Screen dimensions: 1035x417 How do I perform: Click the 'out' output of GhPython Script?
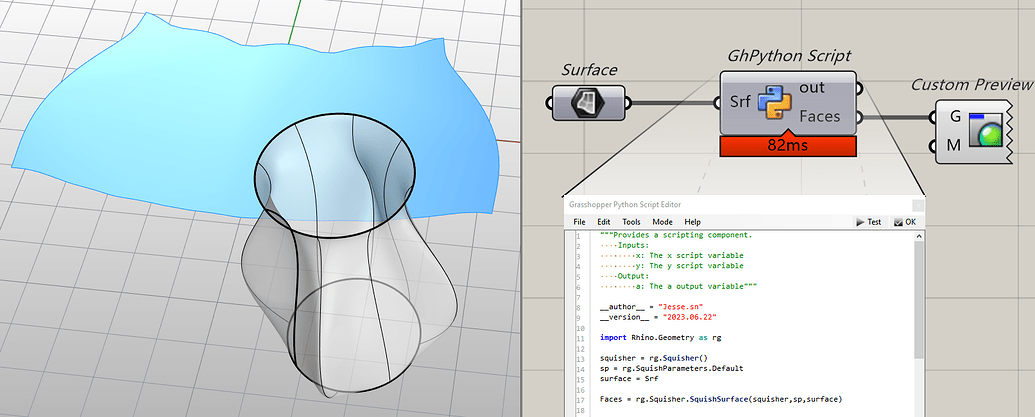point(812,88)
